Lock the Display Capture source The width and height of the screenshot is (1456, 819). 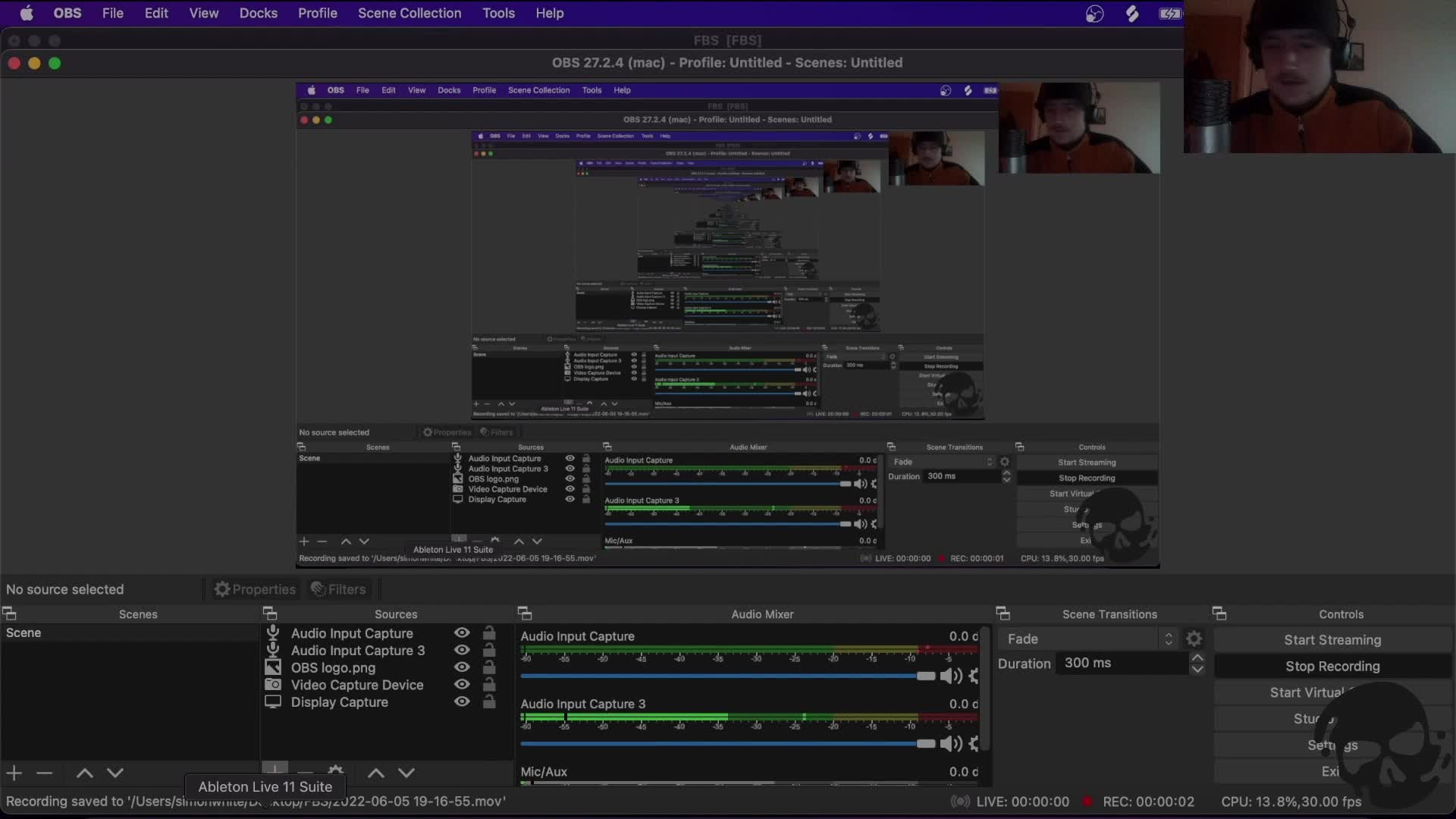[489, 702]
